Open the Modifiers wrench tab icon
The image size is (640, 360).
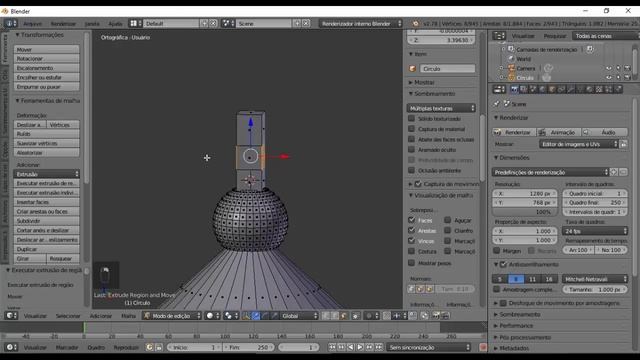point(571,89)
